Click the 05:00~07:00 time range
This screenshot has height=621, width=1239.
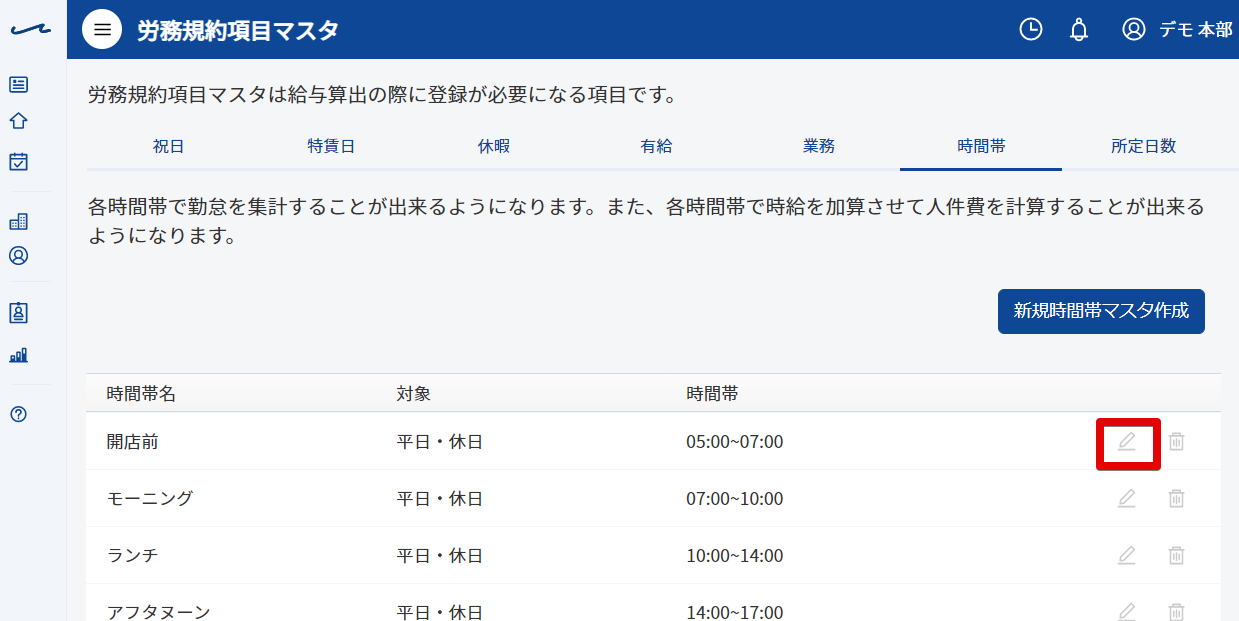(735, 441)
